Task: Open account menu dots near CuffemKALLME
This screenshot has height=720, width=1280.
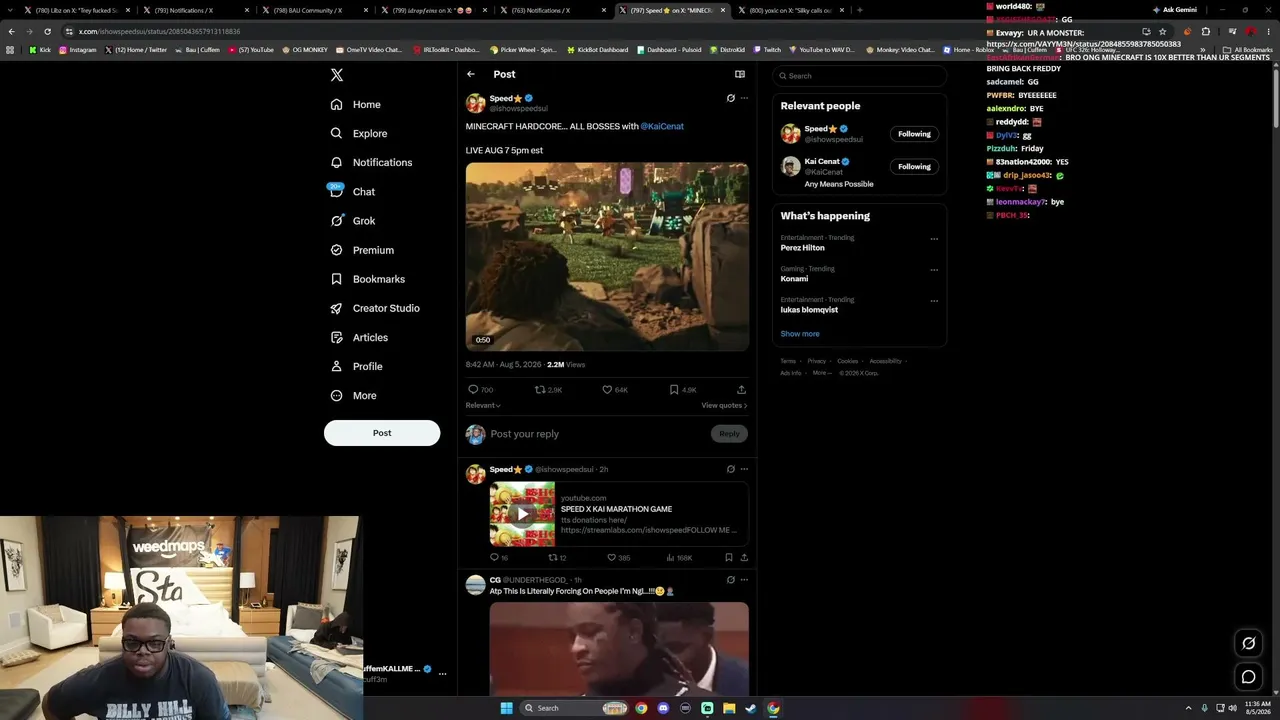Action: (x=442, y=674)
